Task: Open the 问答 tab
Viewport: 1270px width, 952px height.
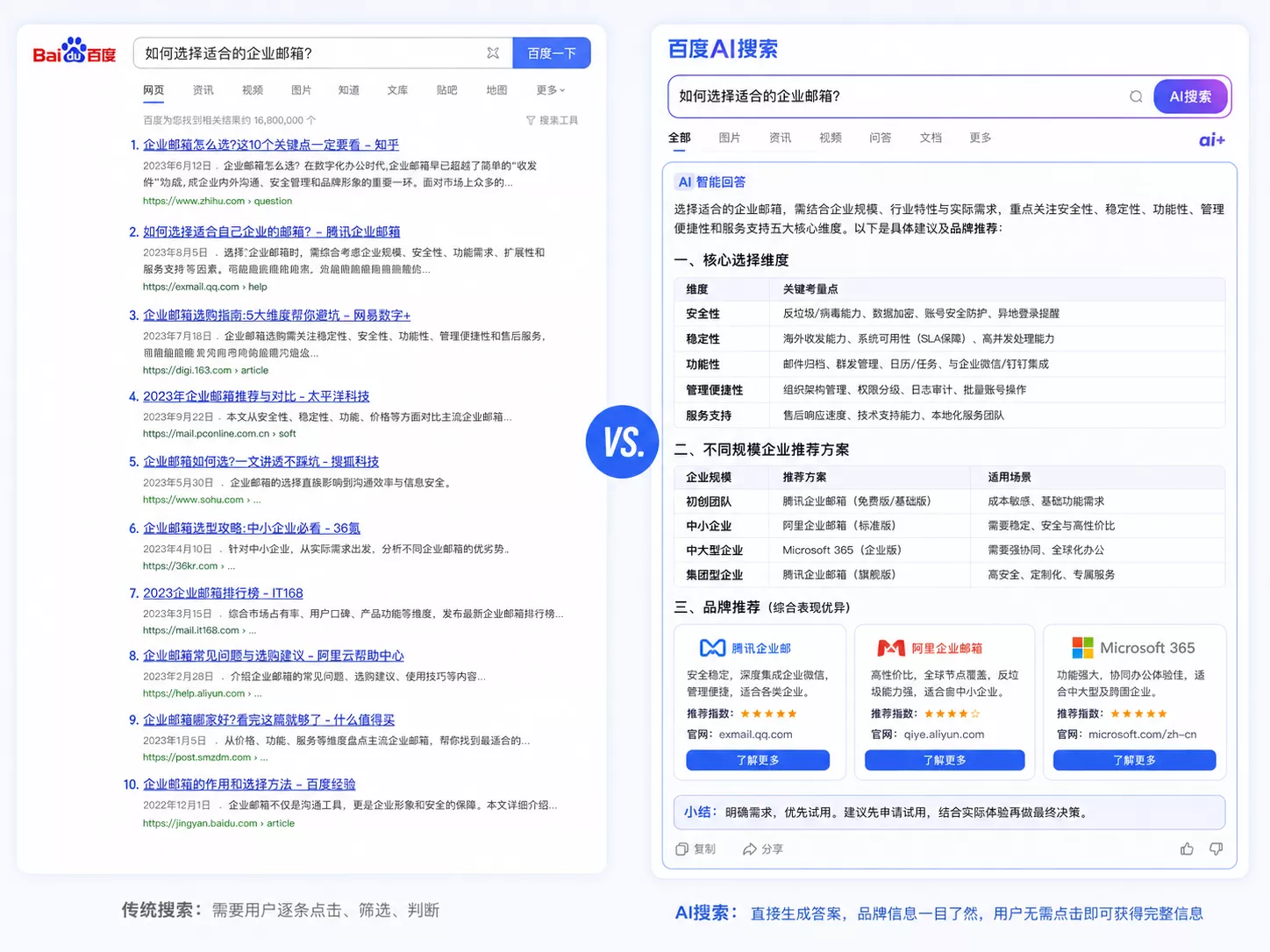Action: point(881,138)
